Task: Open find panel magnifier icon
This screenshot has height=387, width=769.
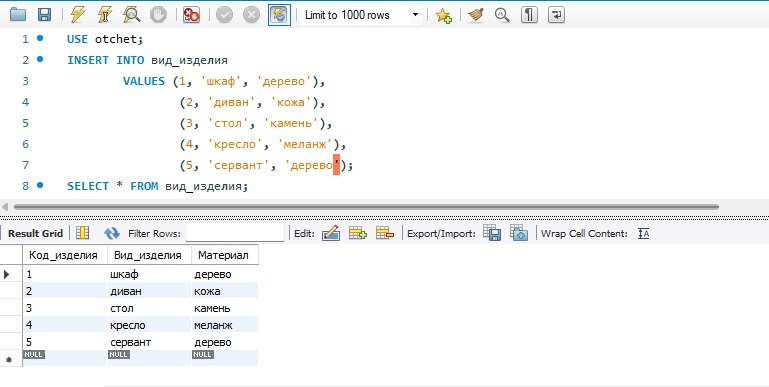Action: [x=502, y=15]
